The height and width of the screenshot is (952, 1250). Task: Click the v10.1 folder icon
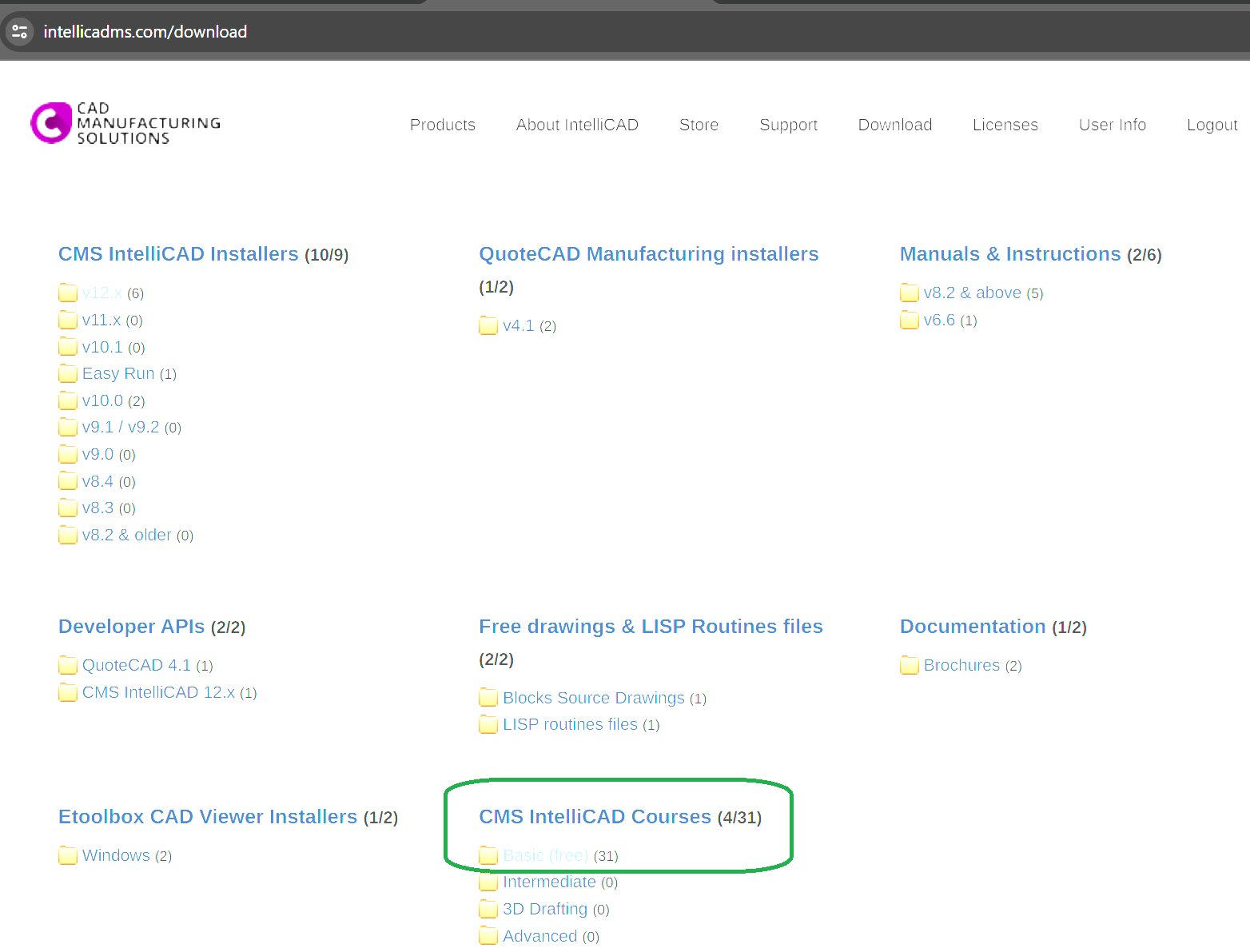(68, 347)
